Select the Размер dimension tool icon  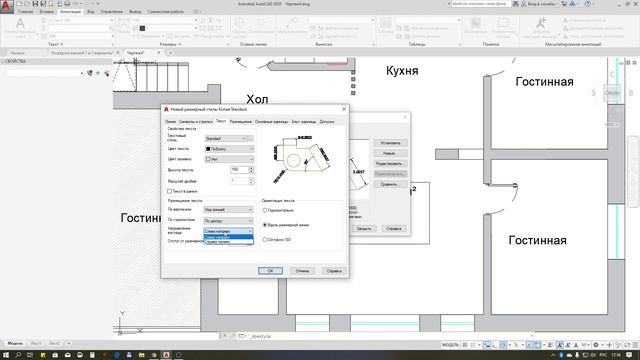tap(123, 24)
